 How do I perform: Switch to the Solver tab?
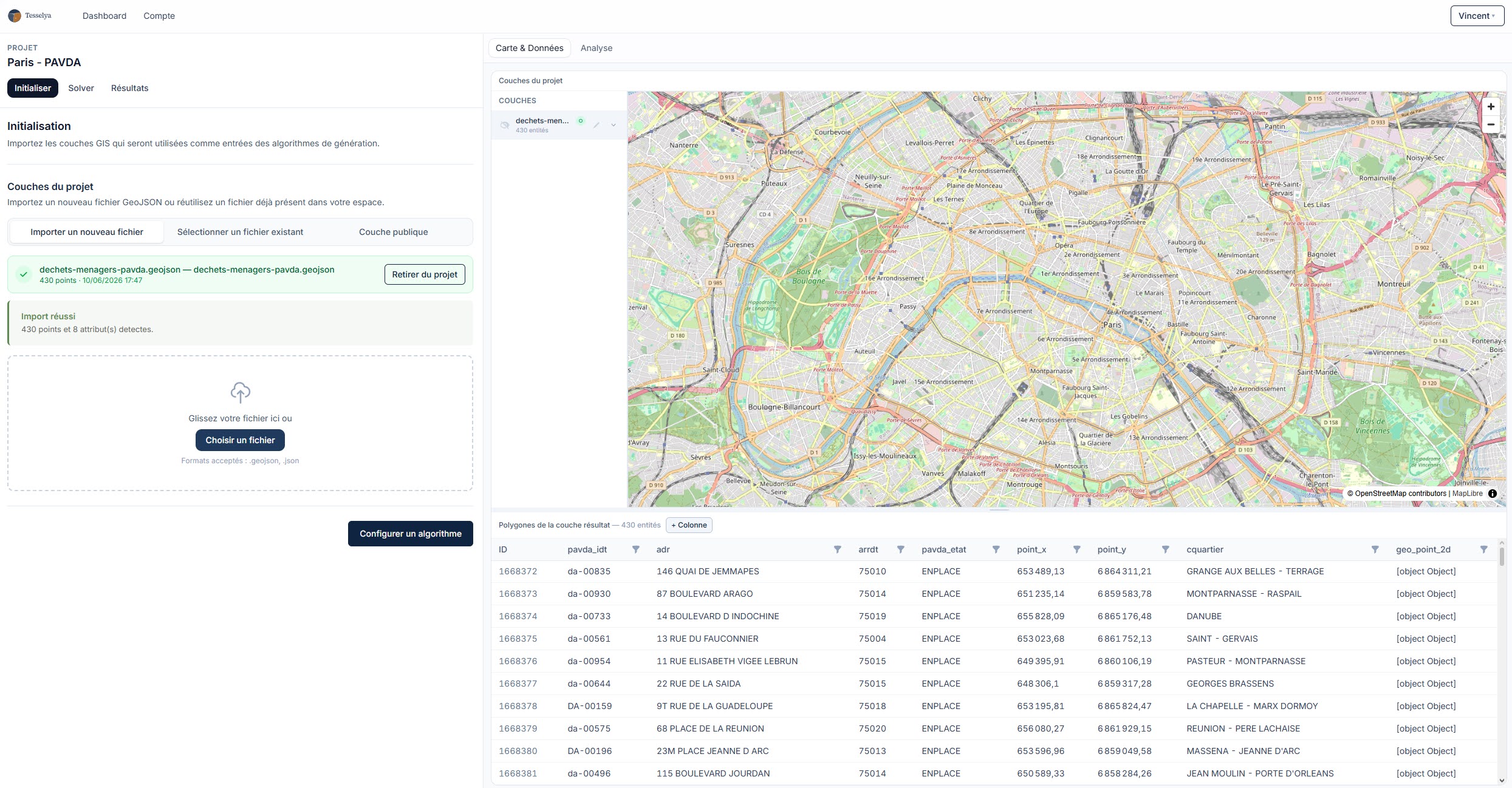[81, 88]
